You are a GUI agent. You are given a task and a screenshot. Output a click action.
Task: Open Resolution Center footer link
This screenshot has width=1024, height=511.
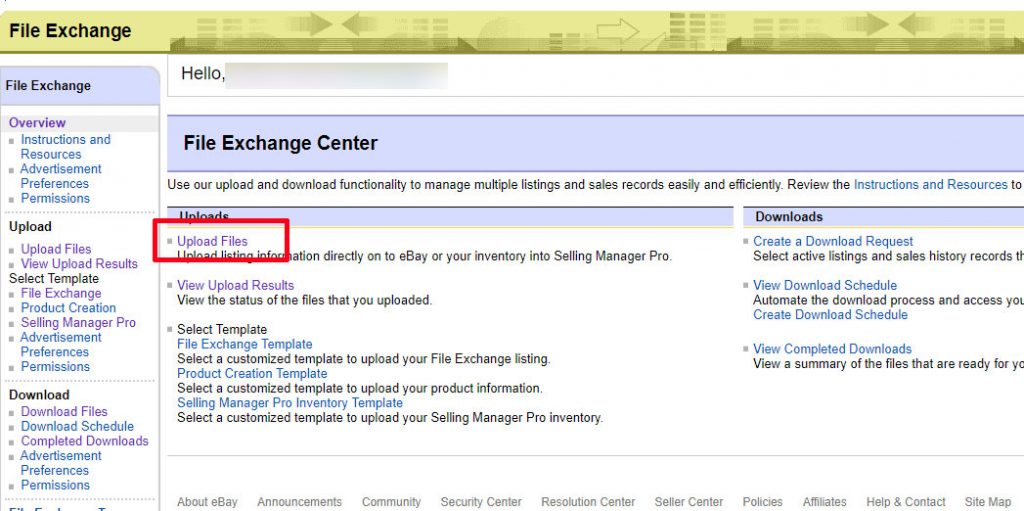pyautogui.click(x=588, y=502)
